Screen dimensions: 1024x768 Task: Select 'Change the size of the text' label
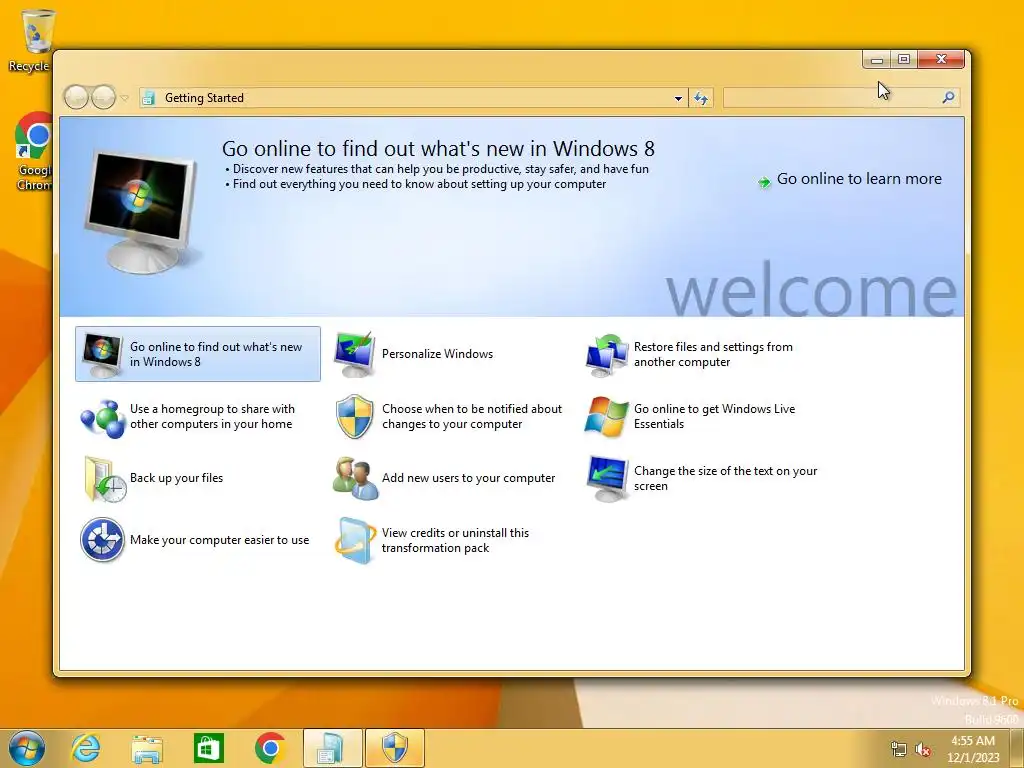[x=726, y=478]
